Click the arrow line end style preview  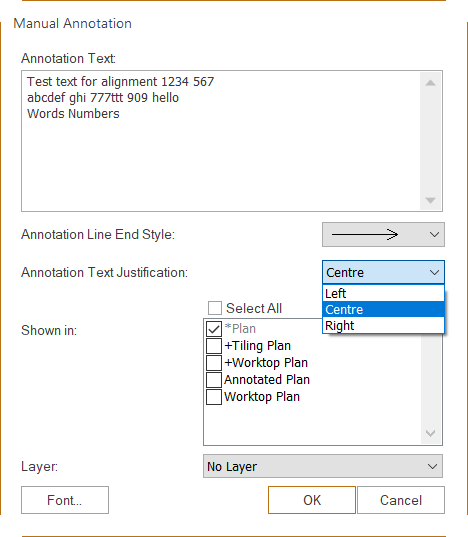tap(365, 235)
